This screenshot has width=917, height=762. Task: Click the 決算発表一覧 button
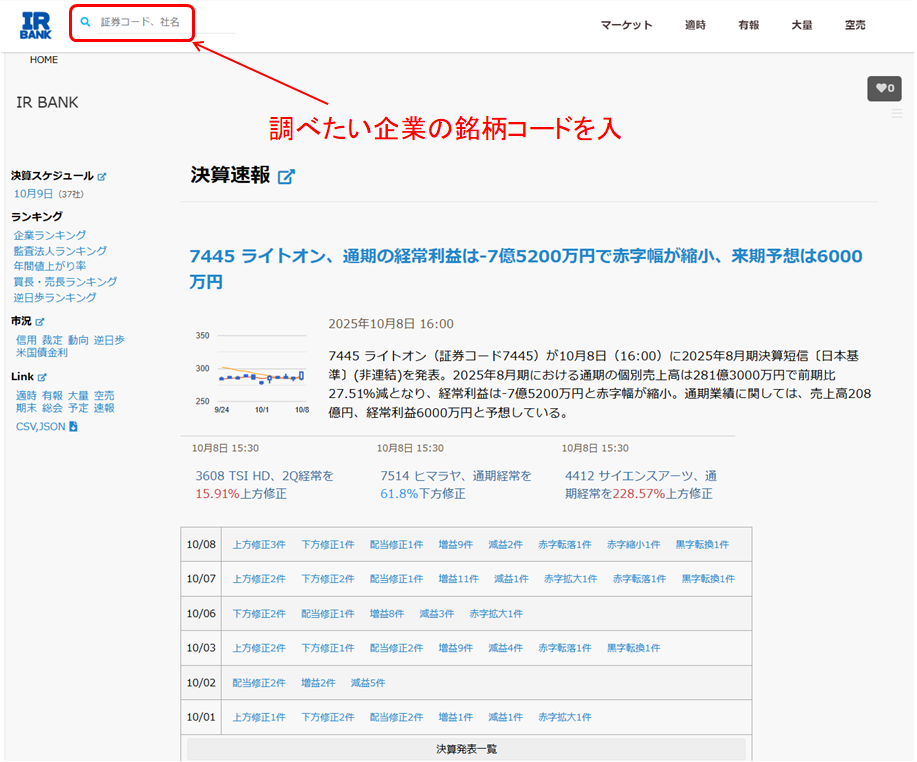[x=466, y=749]
